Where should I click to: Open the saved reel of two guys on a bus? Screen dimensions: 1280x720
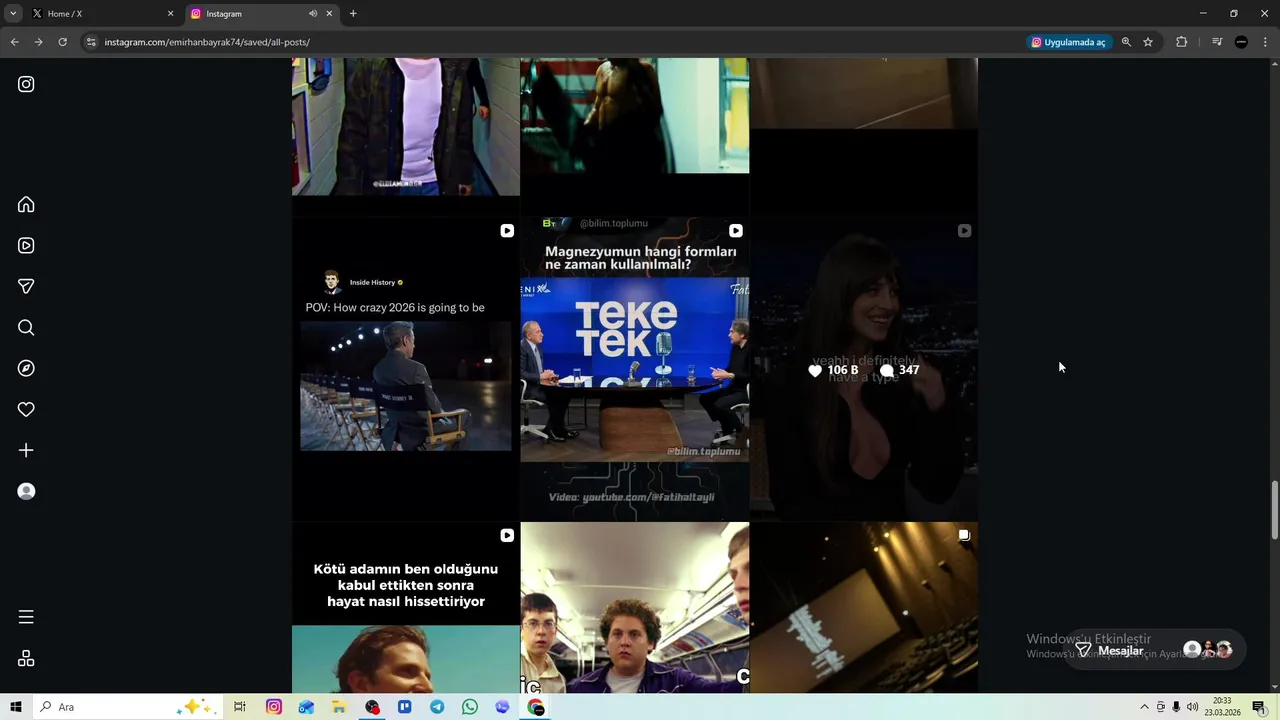coord(634,608)
